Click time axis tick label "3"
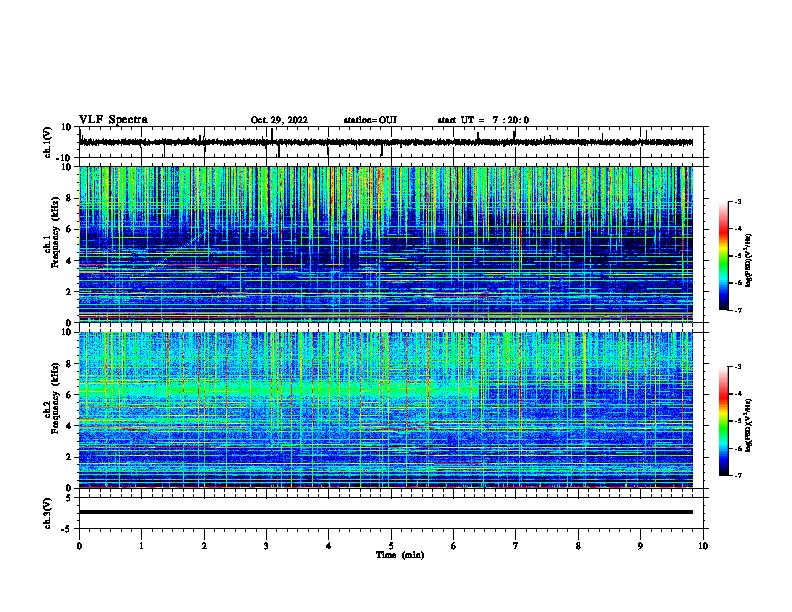The width and height of the screenshot is (792, 612). click(266, 546)
